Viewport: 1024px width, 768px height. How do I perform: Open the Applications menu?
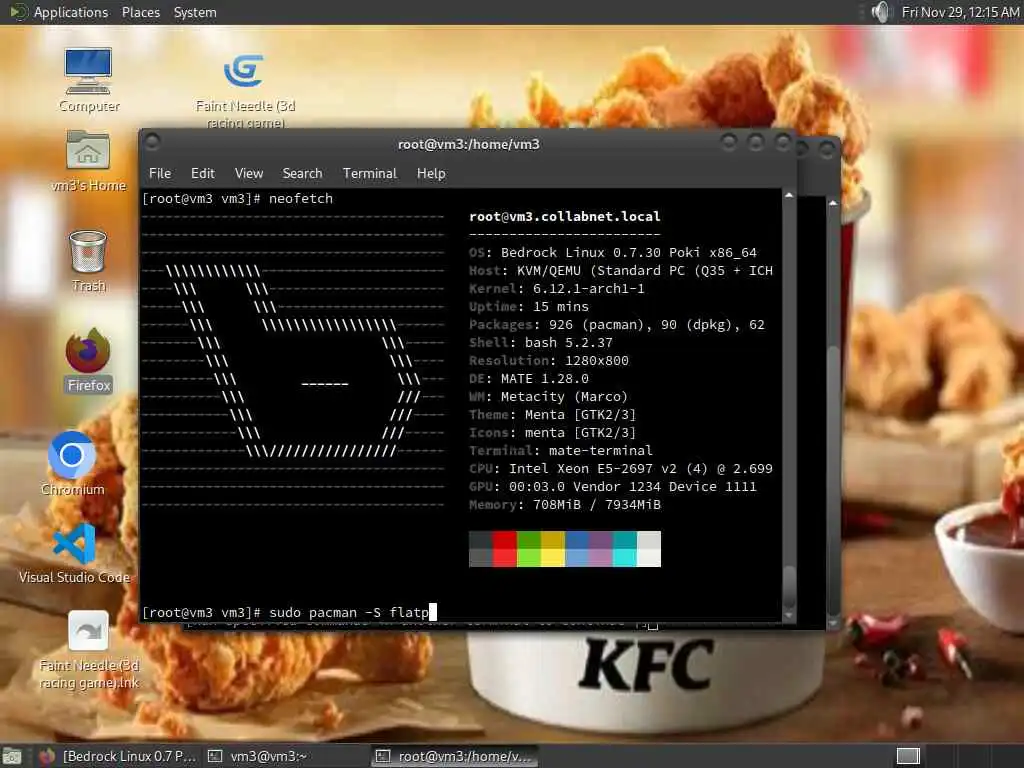[x=71, y=12]
